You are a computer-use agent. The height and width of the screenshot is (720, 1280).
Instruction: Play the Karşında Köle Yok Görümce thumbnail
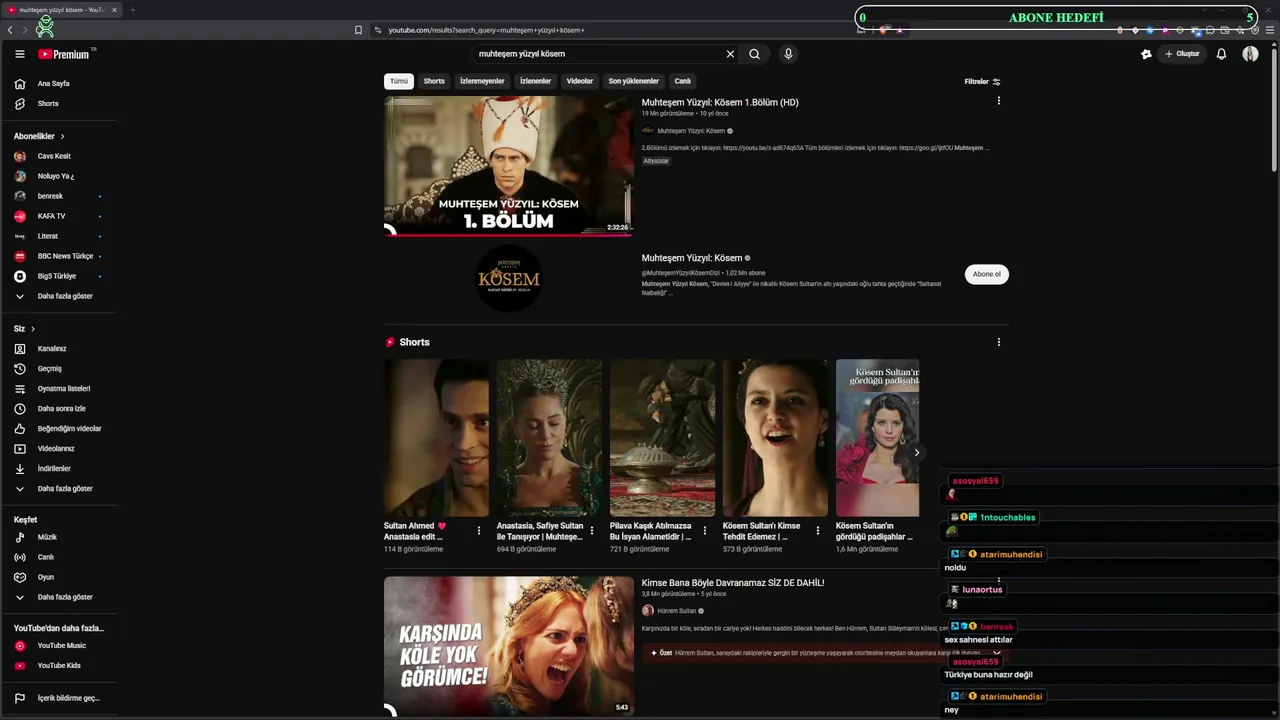tap(509, 646)
